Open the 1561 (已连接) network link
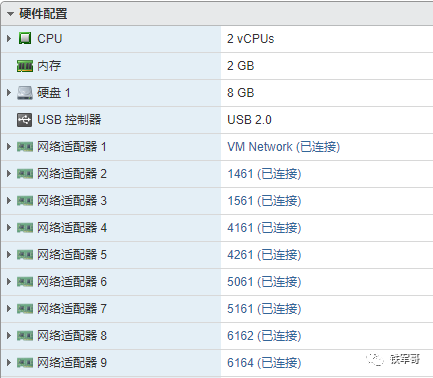Screen dimensions: 433x378 [264, 201]
